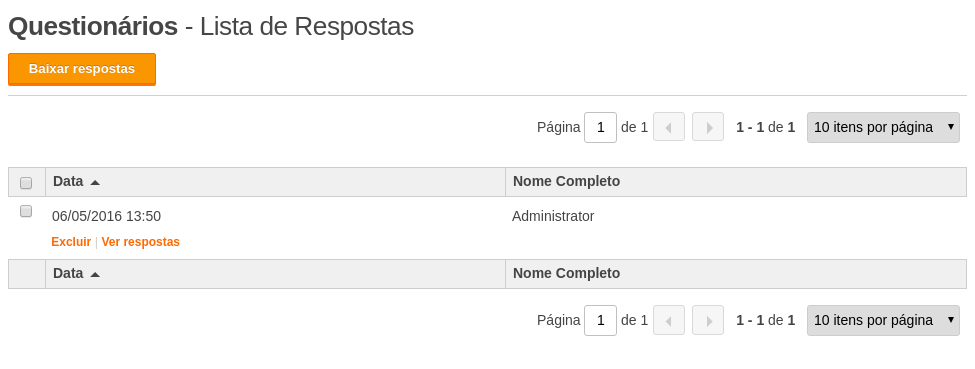The height and width of the screenshot is (369, 975).
Task: Focus the top page number input field
Action: click(600, 127)
